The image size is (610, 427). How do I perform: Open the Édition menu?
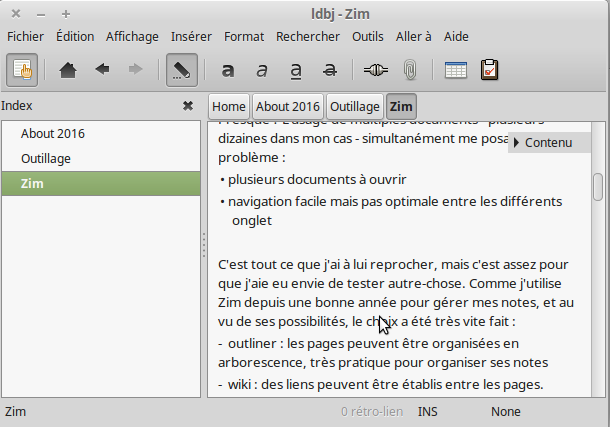[75, 37]
